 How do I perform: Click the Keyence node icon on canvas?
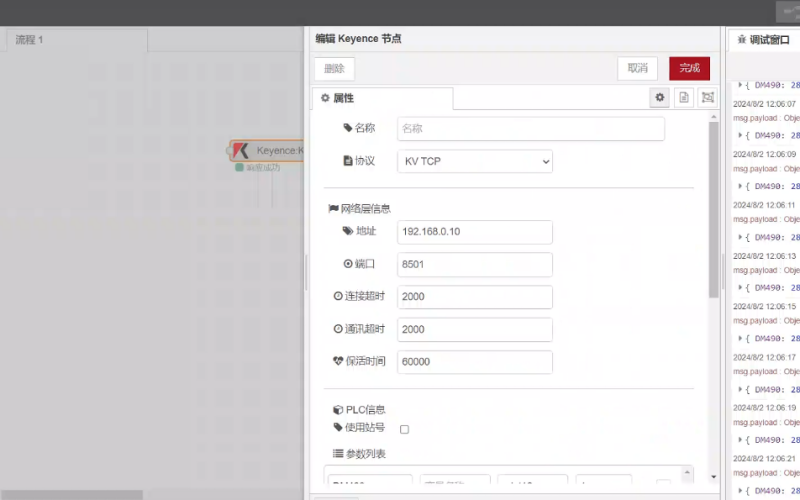[x=241, y=151]
